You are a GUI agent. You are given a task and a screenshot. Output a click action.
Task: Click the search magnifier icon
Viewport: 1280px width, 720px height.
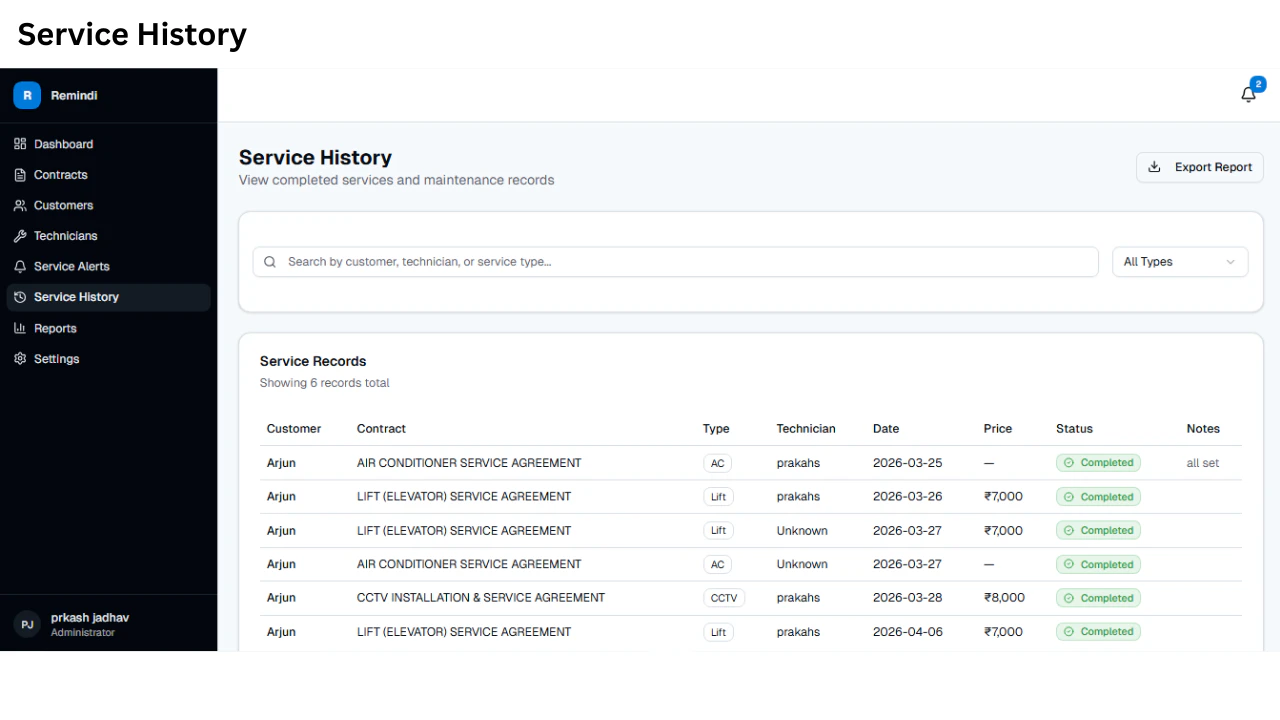click(x=270, y=262)
